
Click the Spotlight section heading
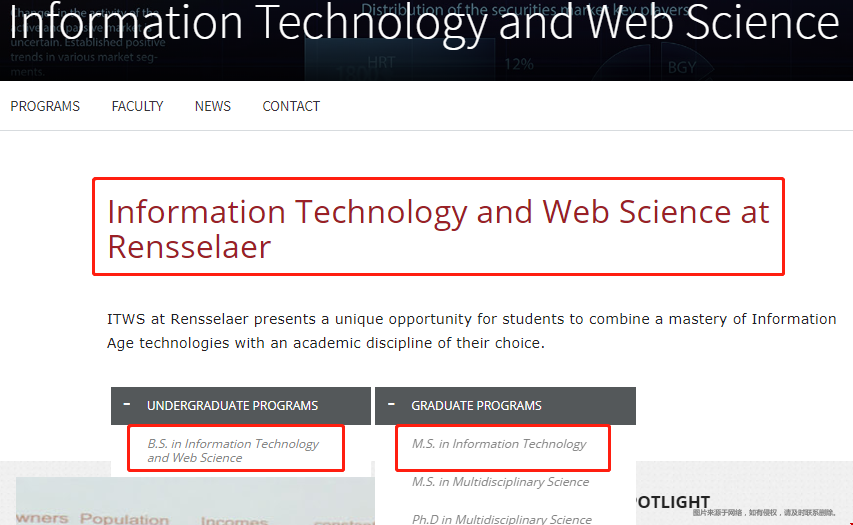672,502
